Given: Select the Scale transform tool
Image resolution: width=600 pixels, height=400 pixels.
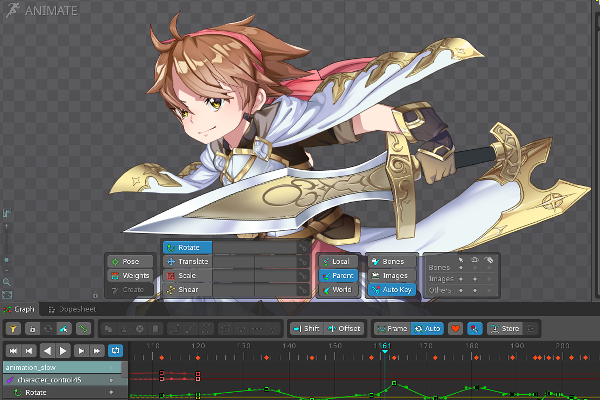Looking at the screenshot, I should click(187, 276).
